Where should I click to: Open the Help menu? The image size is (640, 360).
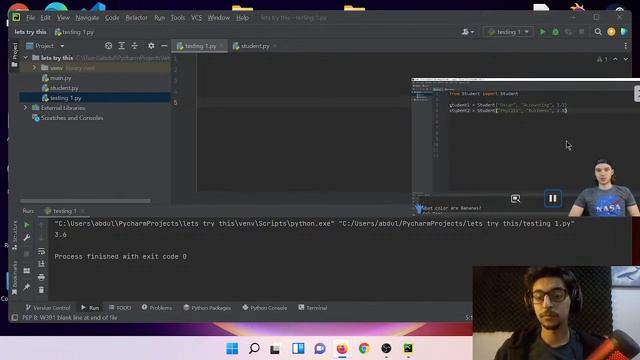tap(242, 18)
